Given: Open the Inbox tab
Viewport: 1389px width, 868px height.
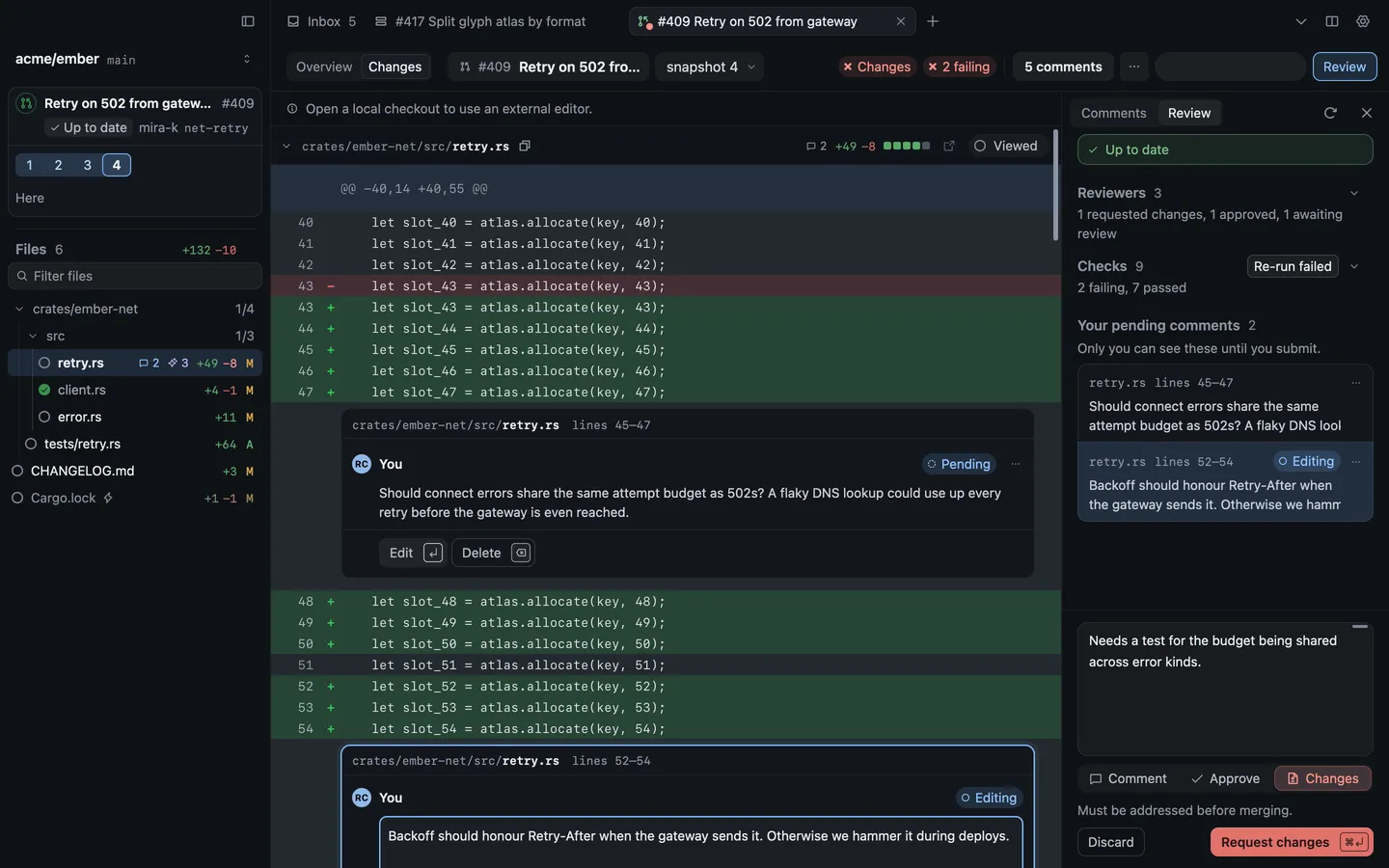Looking at the screenshot, I should click(322, 21).
